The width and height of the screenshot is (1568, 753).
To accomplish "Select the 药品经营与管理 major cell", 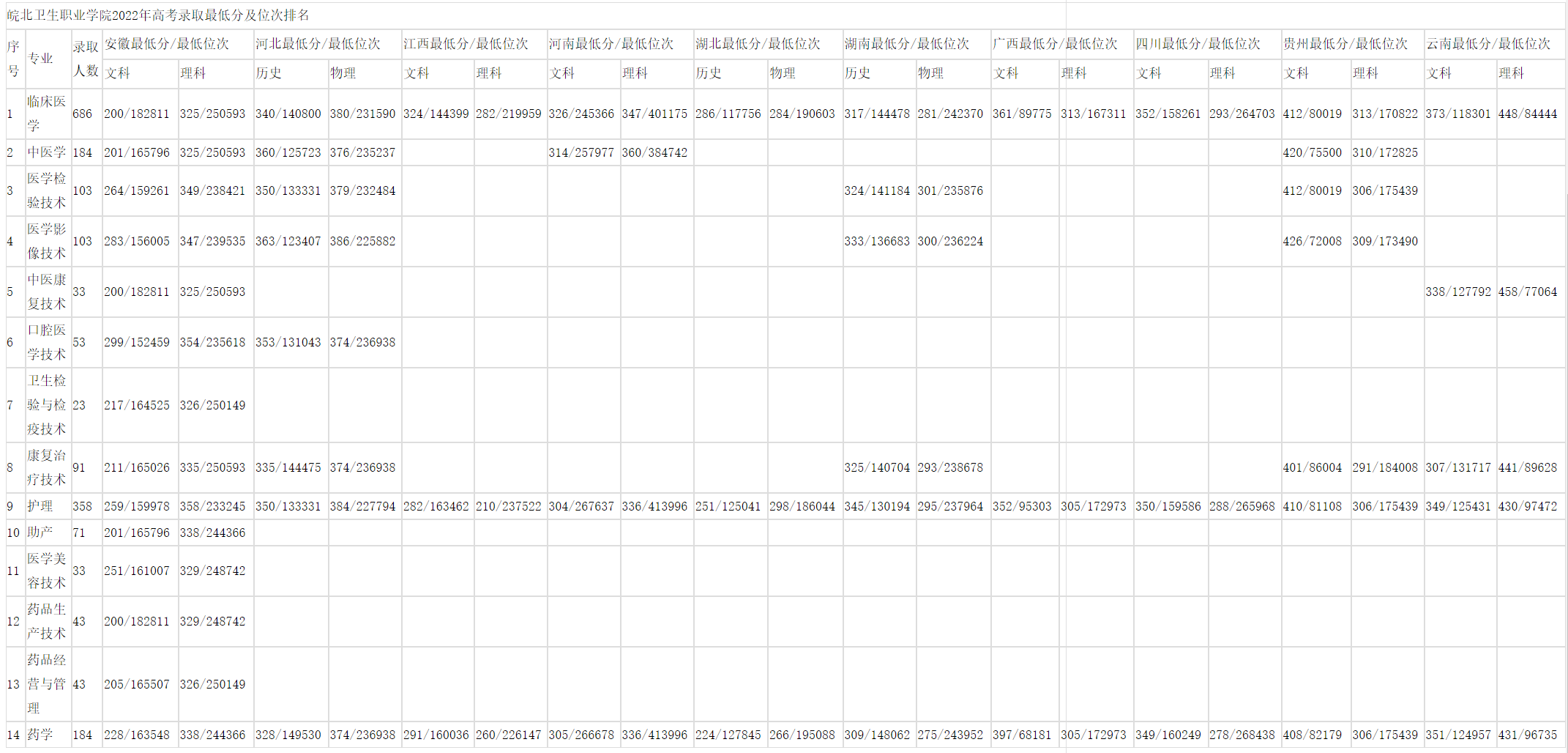I will pyautogui.click(x=47, y=684).
